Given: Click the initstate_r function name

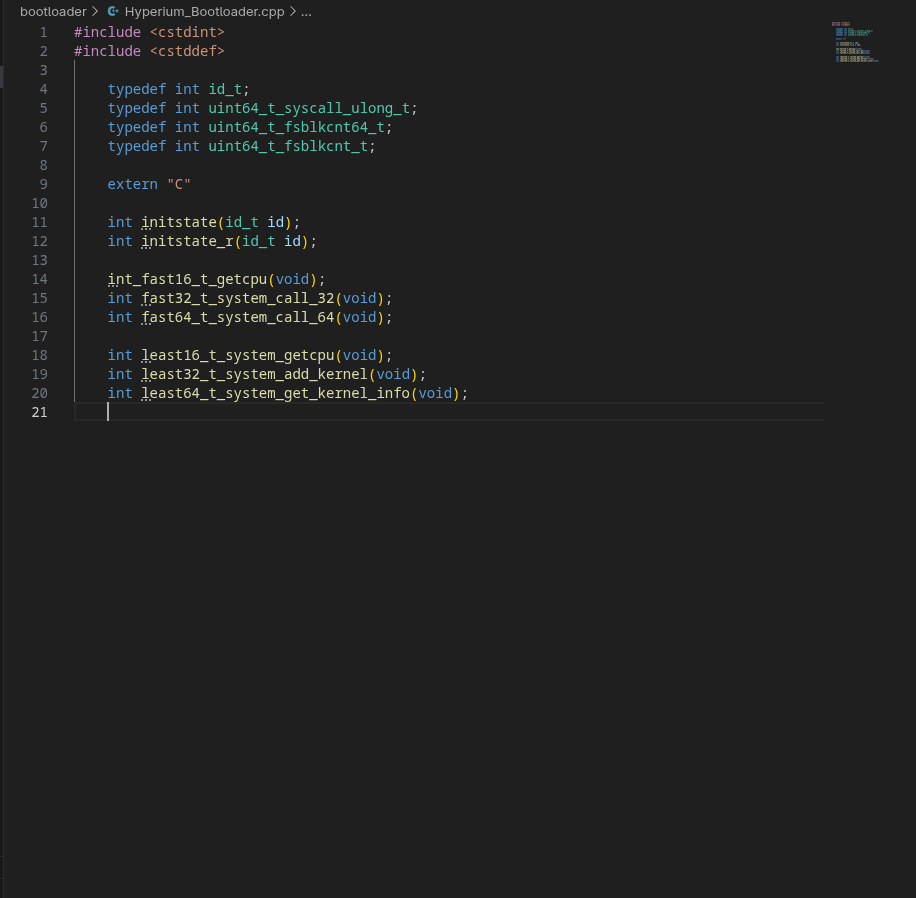Looking at the screenshot, I should [x=187, y=241].
